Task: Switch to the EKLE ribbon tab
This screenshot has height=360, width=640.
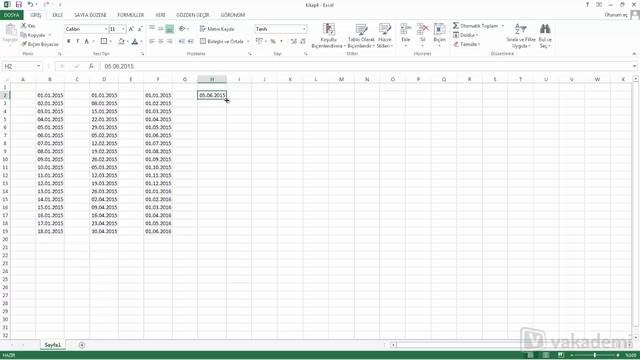Action: (57, 15)
